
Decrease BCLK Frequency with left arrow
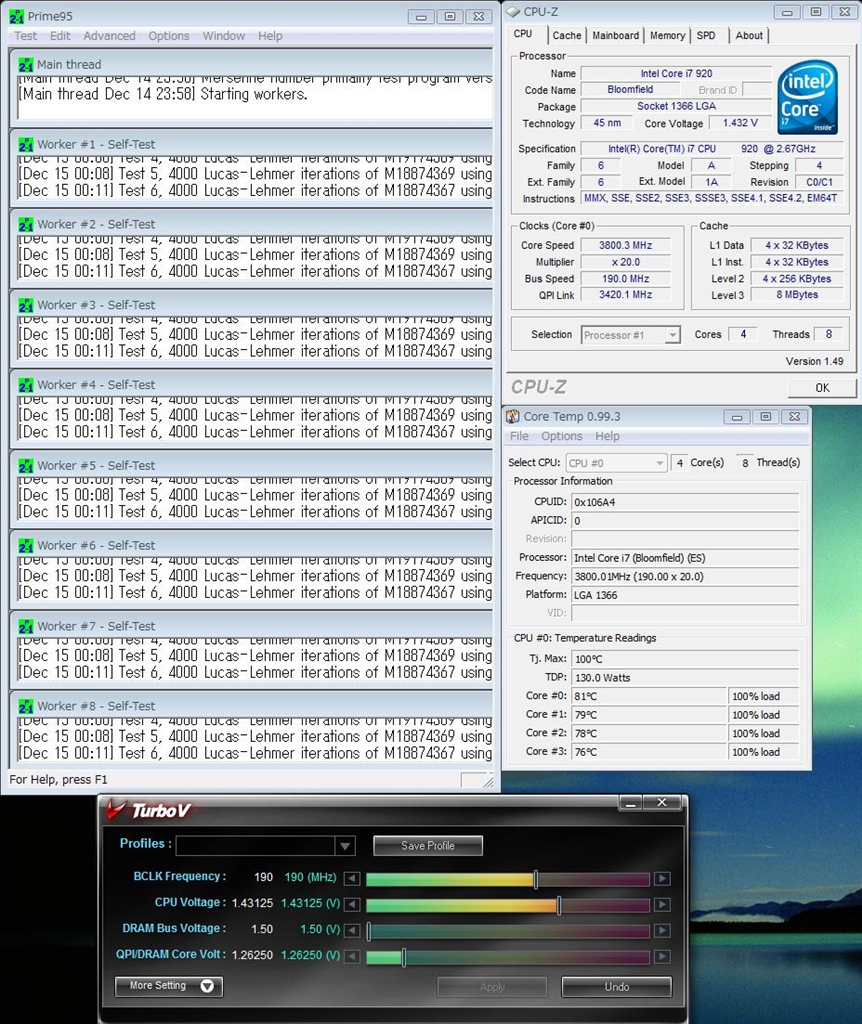(351, 879)
